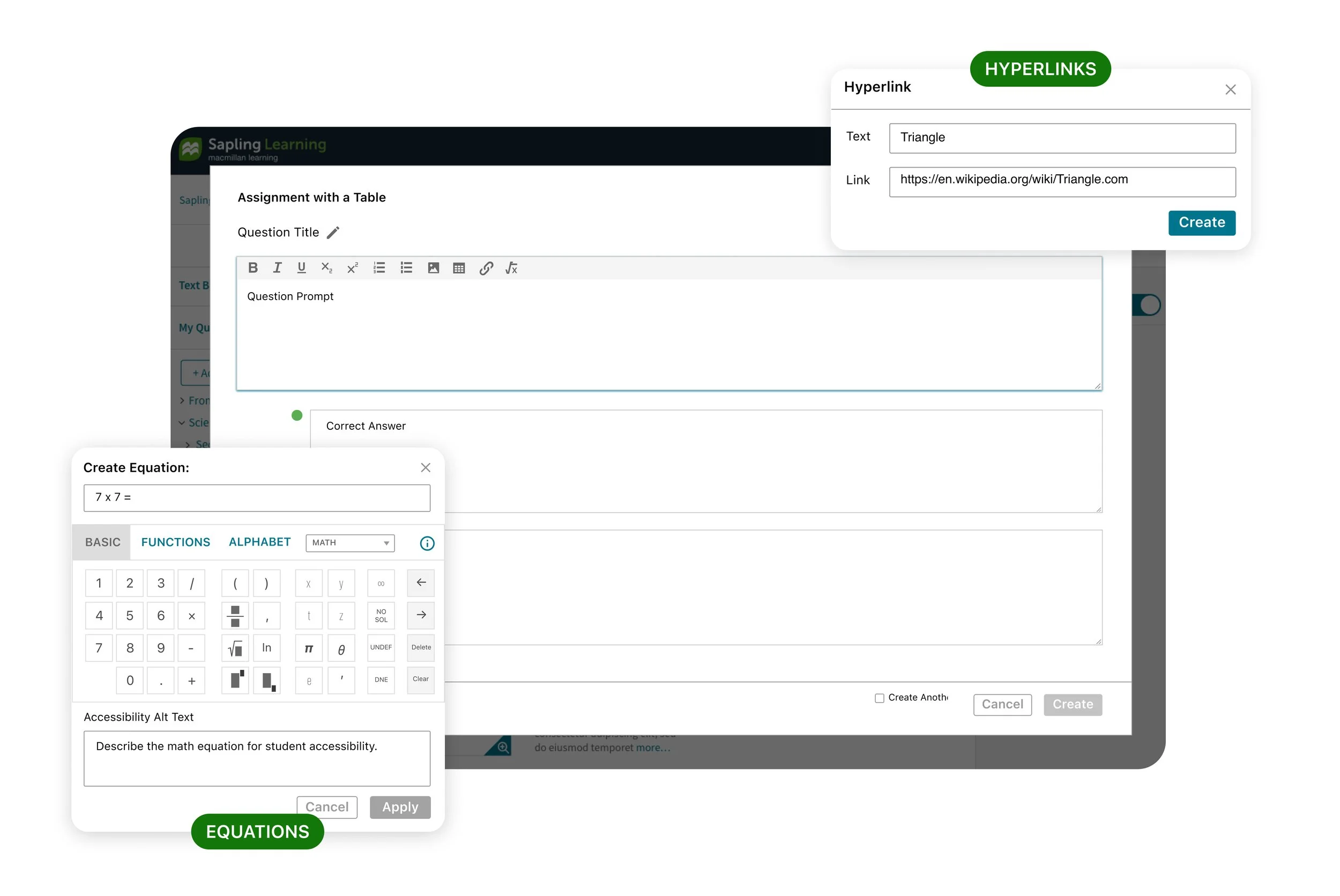The image size is (1340, 896).
Task: Insert fraction template in equation keypad
Action: pyautogui.click(x=235, y=615)
